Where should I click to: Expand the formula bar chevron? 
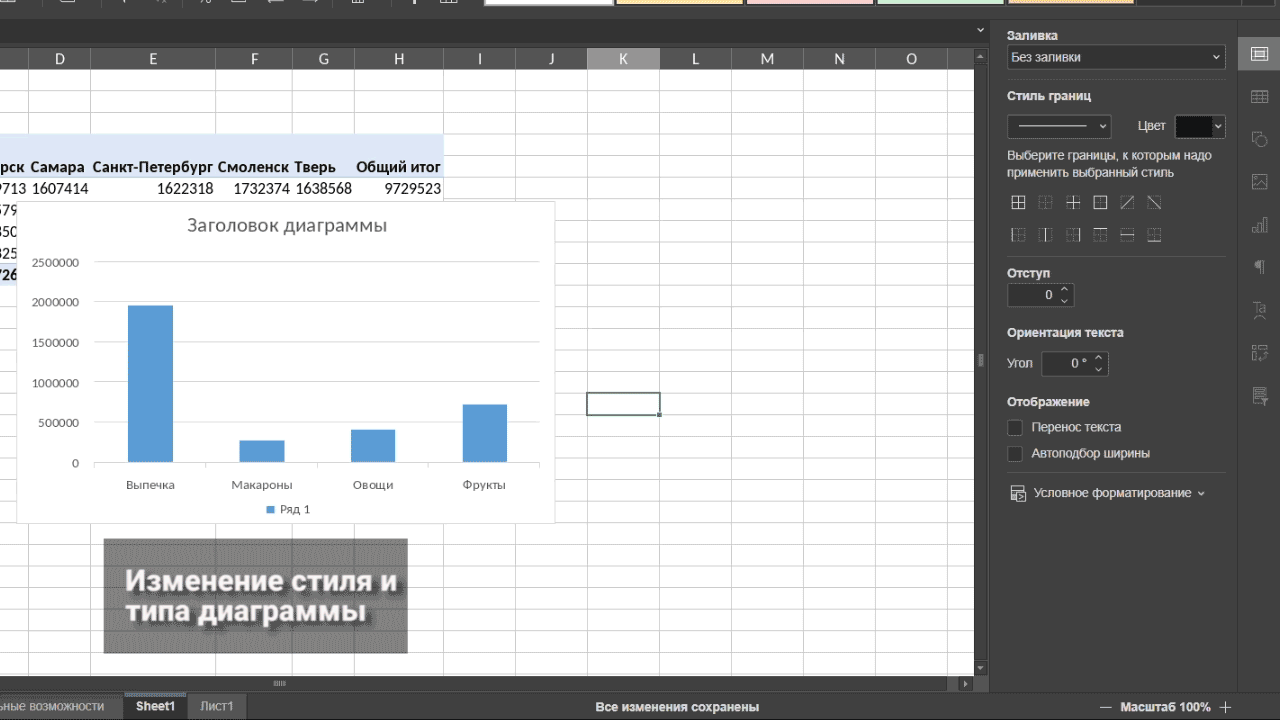tap(980, 32)
